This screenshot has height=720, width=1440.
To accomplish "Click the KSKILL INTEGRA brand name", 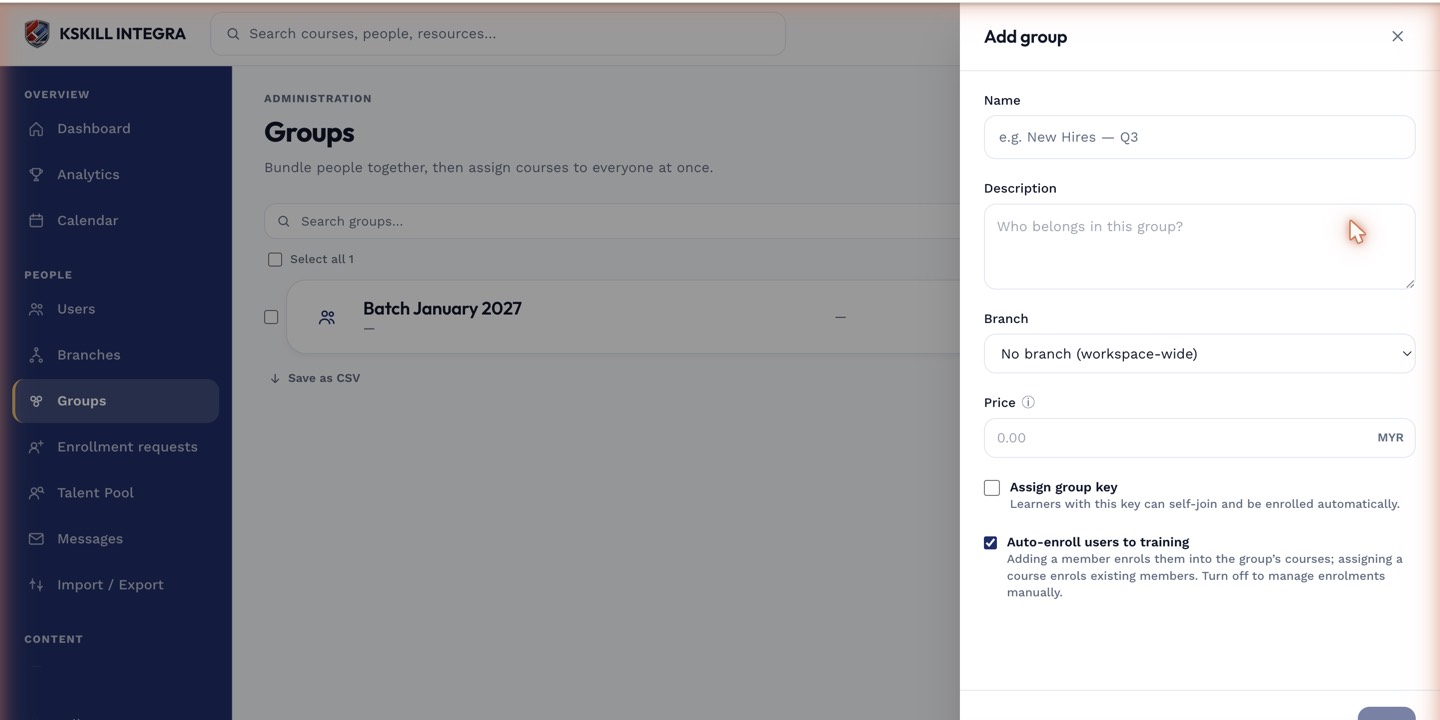I will (x=122, y=34).
